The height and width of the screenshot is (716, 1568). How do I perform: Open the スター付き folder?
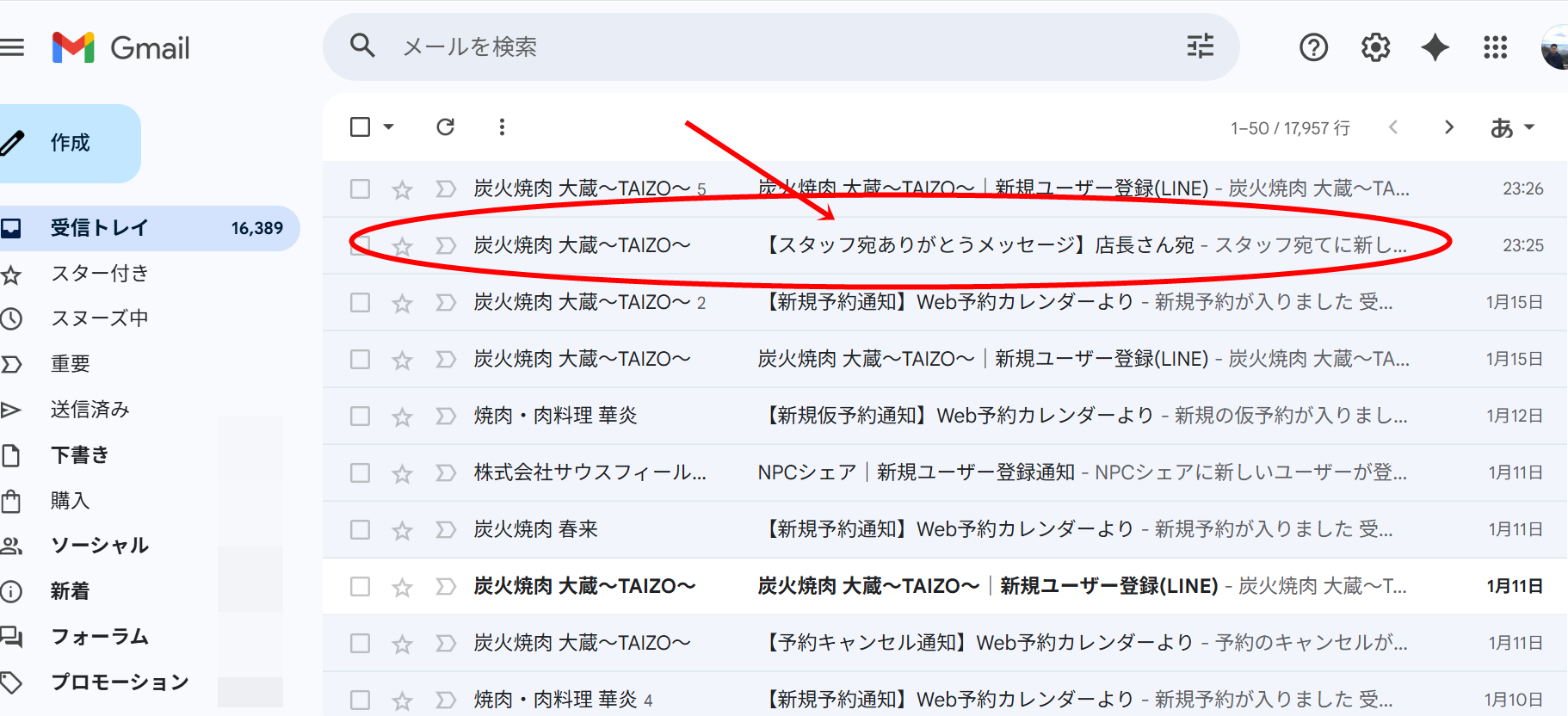[x=99, y=274]
